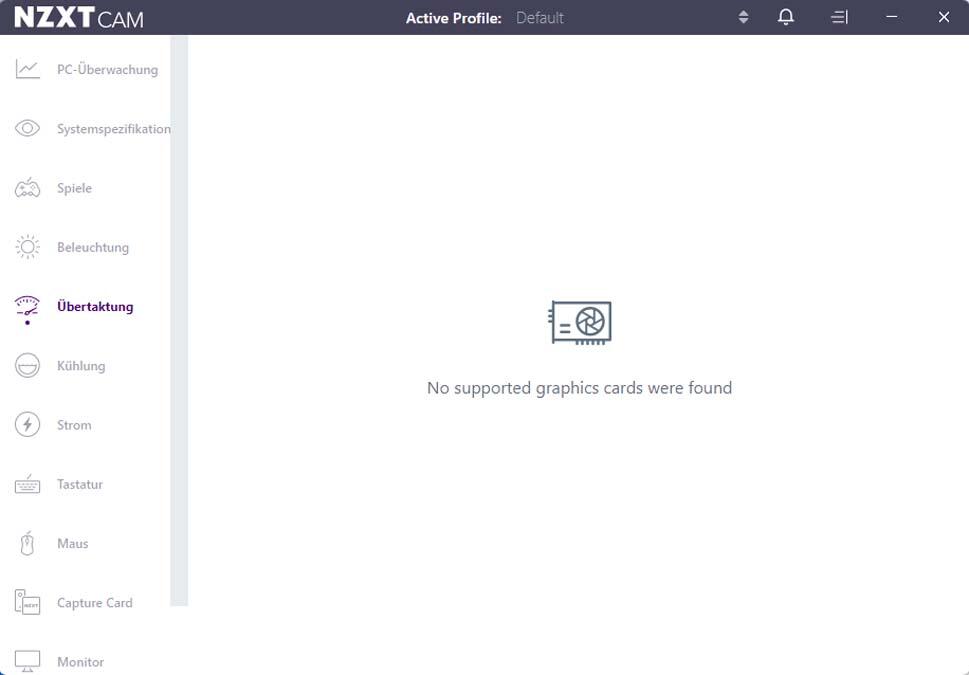Click the Maus mouse icon
The image size is (969, 675).
(x=27, y=543)
